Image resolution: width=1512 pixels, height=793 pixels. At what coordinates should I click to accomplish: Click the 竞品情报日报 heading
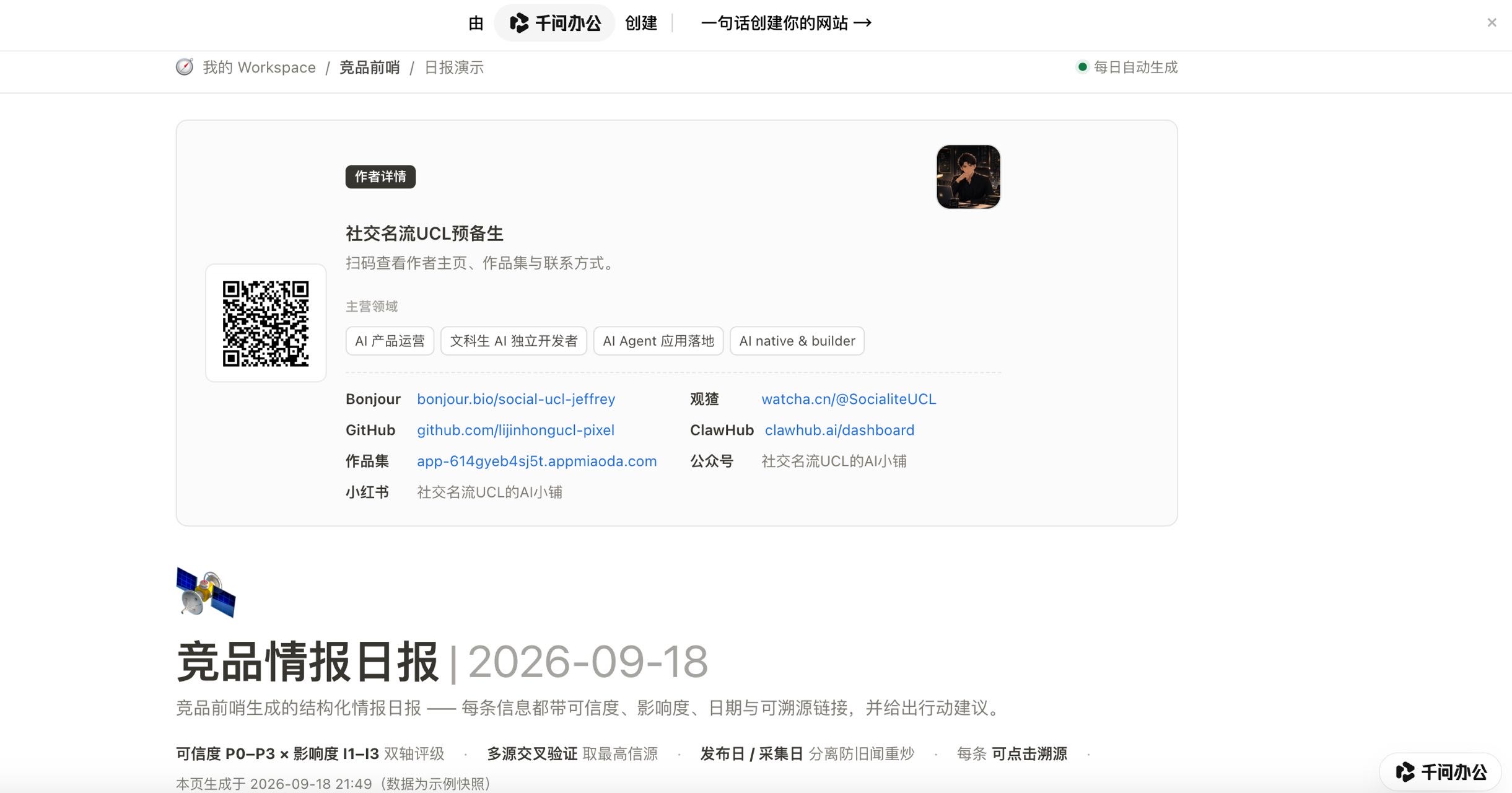[x=308, y=662]
